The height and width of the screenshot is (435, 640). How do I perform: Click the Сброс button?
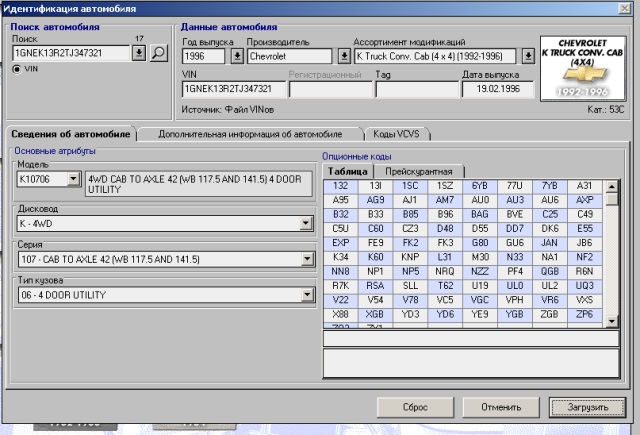click(x=415, y=407)
